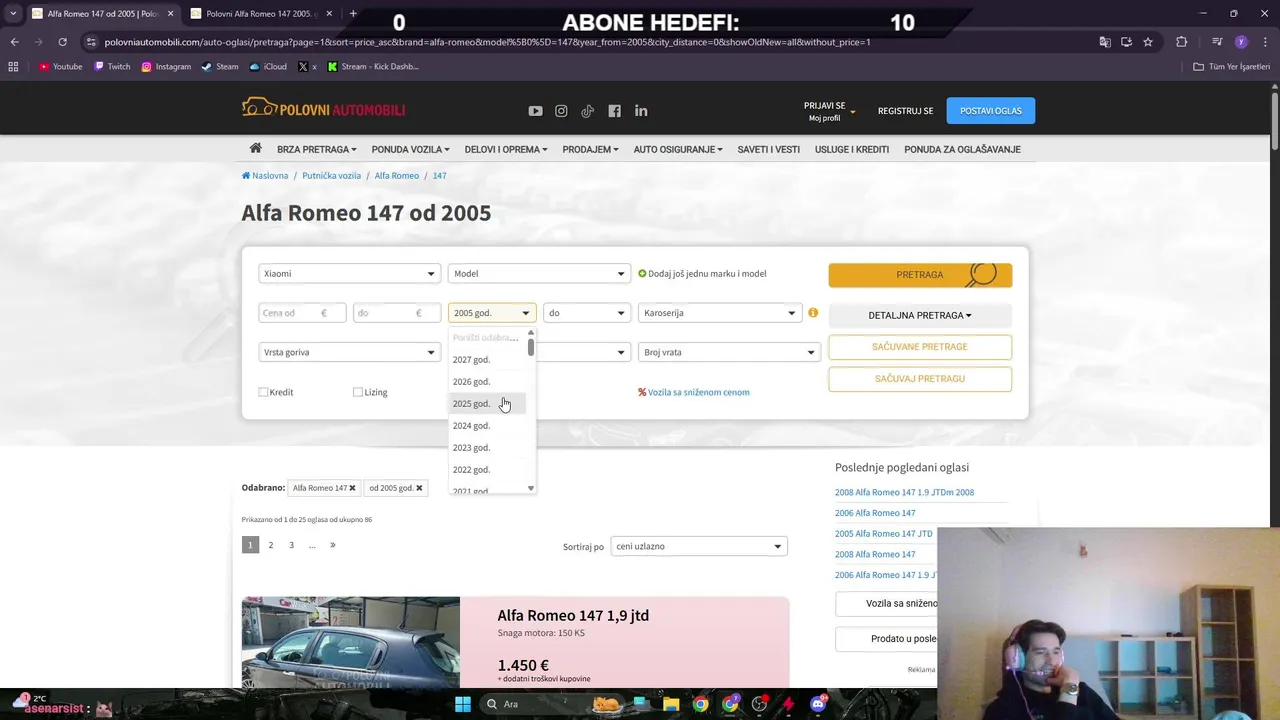
Task: Open the AUTO OSIGURANJE menu
Action: click(x=678, y=149)
